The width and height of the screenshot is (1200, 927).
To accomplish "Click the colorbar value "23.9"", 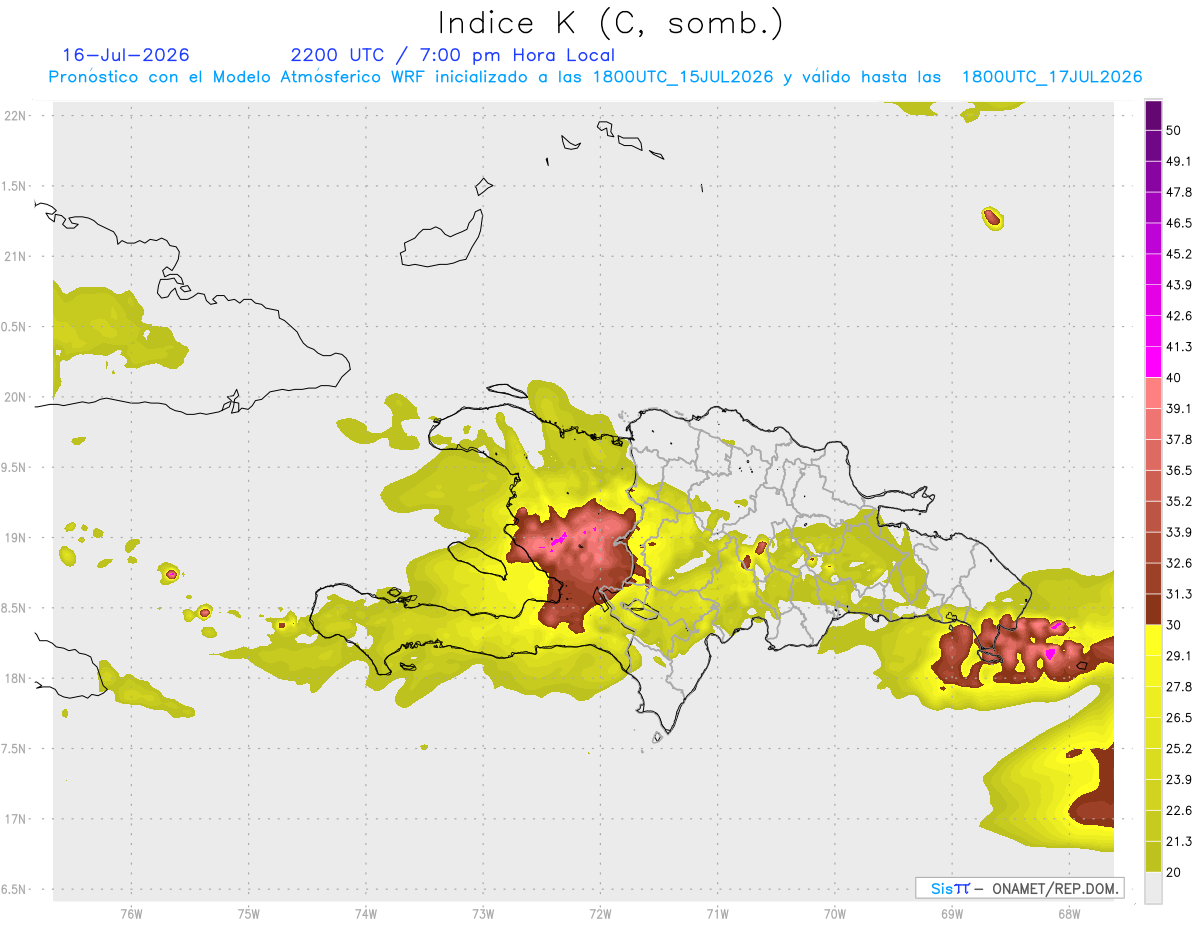I will click(1179, 780).
